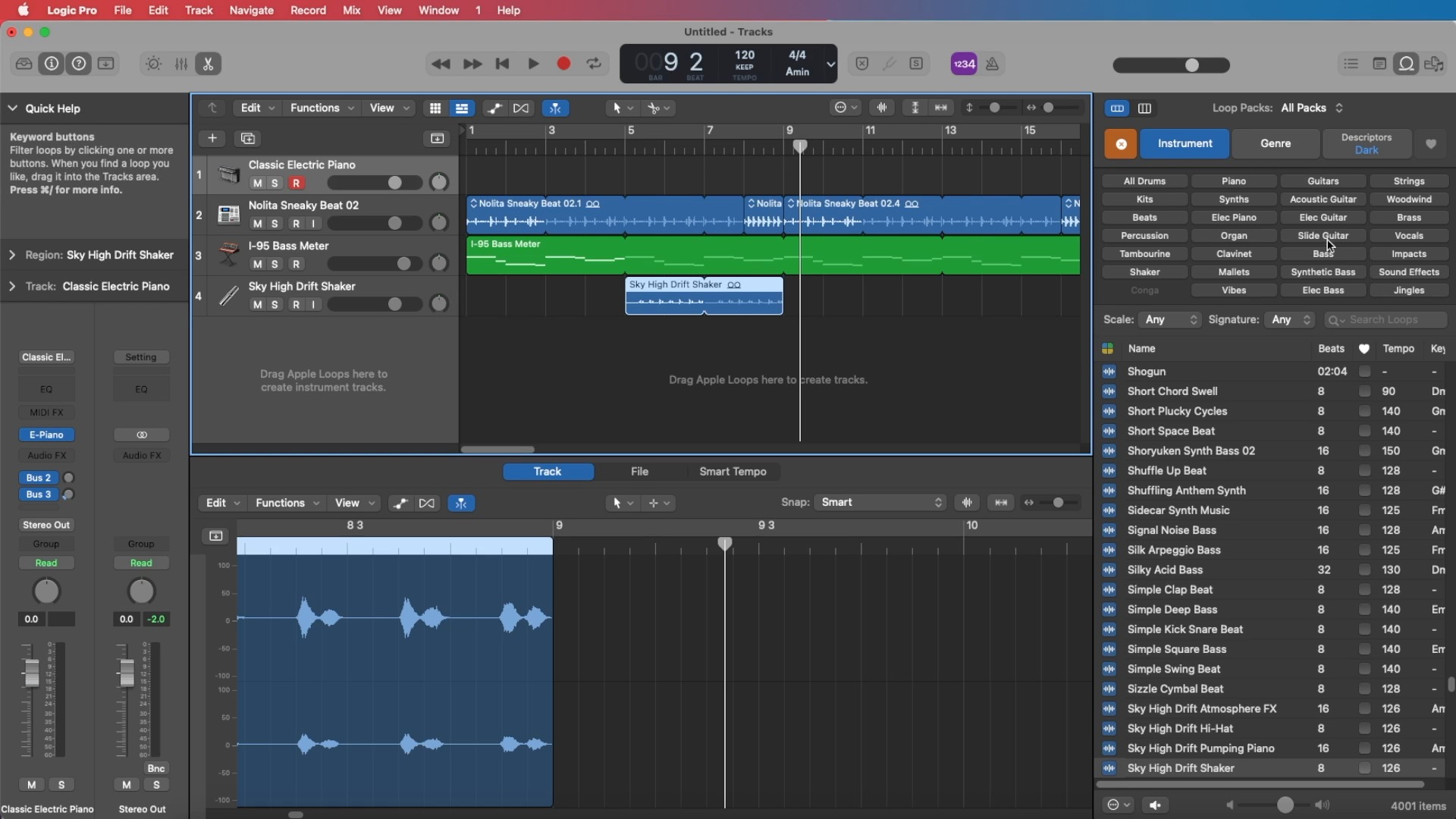Open the Snap Smart pop-up menu
This screenshot has width=1456, height=819.
click(880, 503)
